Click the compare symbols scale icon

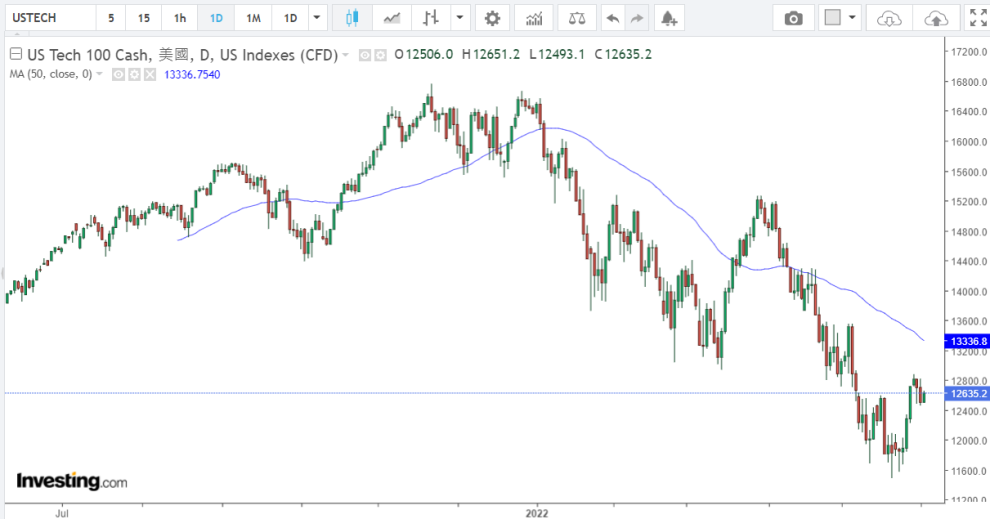coord(577,18)
